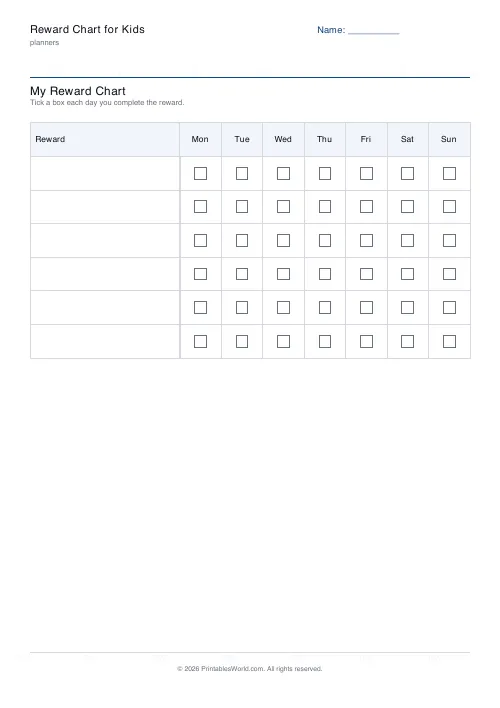Click the Wed column header
500x708 pixels.
(x=283, y=140)
